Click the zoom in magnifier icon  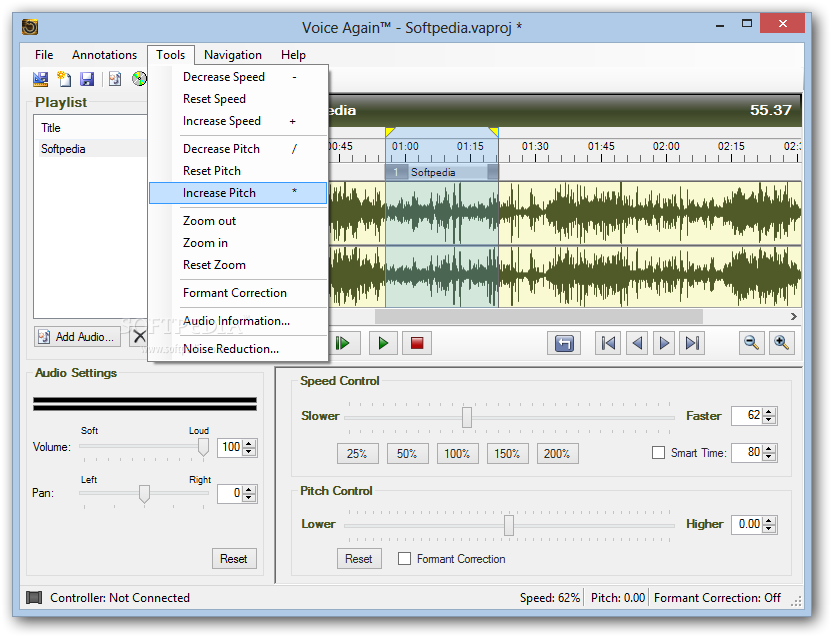click(x=782, y=343)
